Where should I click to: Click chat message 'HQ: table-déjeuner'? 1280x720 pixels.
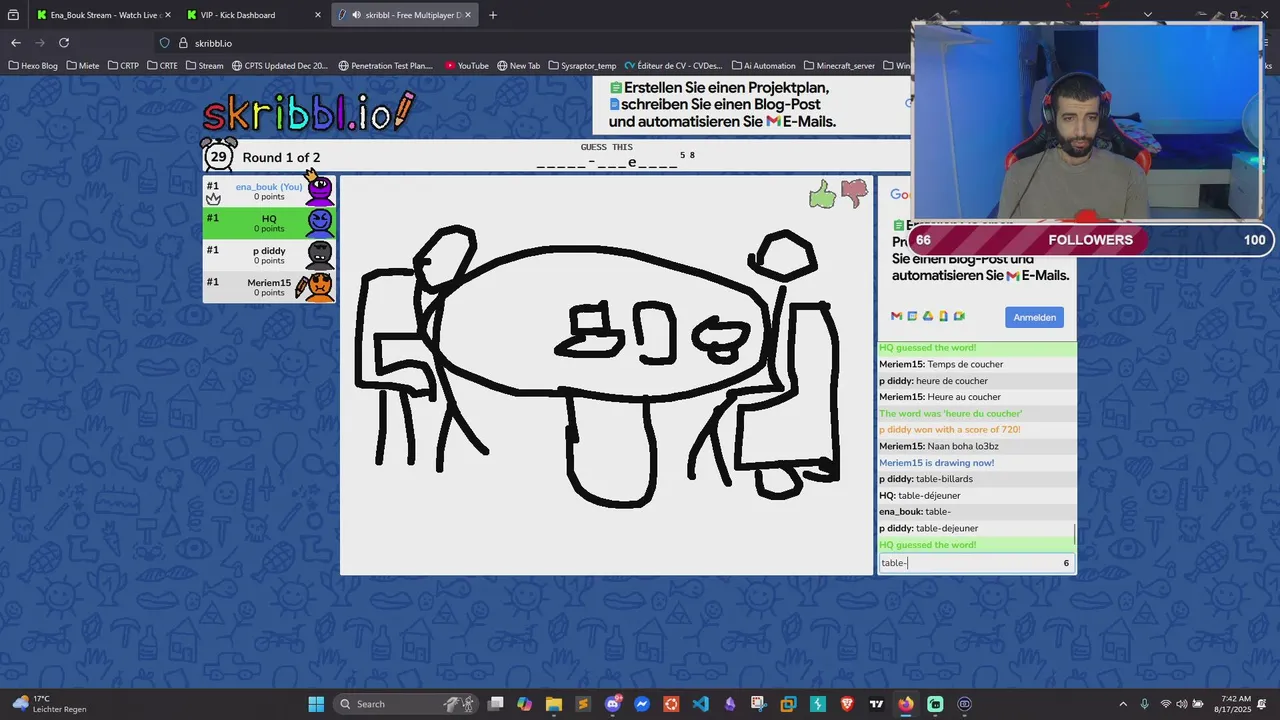(x=919, y=495)
